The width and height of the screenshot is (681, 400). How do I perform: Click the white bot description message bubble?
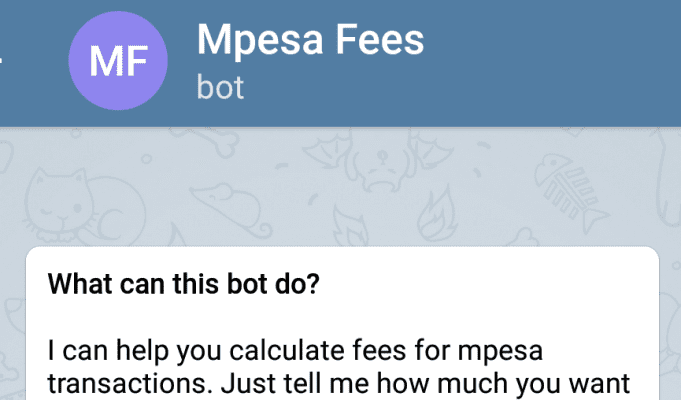point(342,323)
